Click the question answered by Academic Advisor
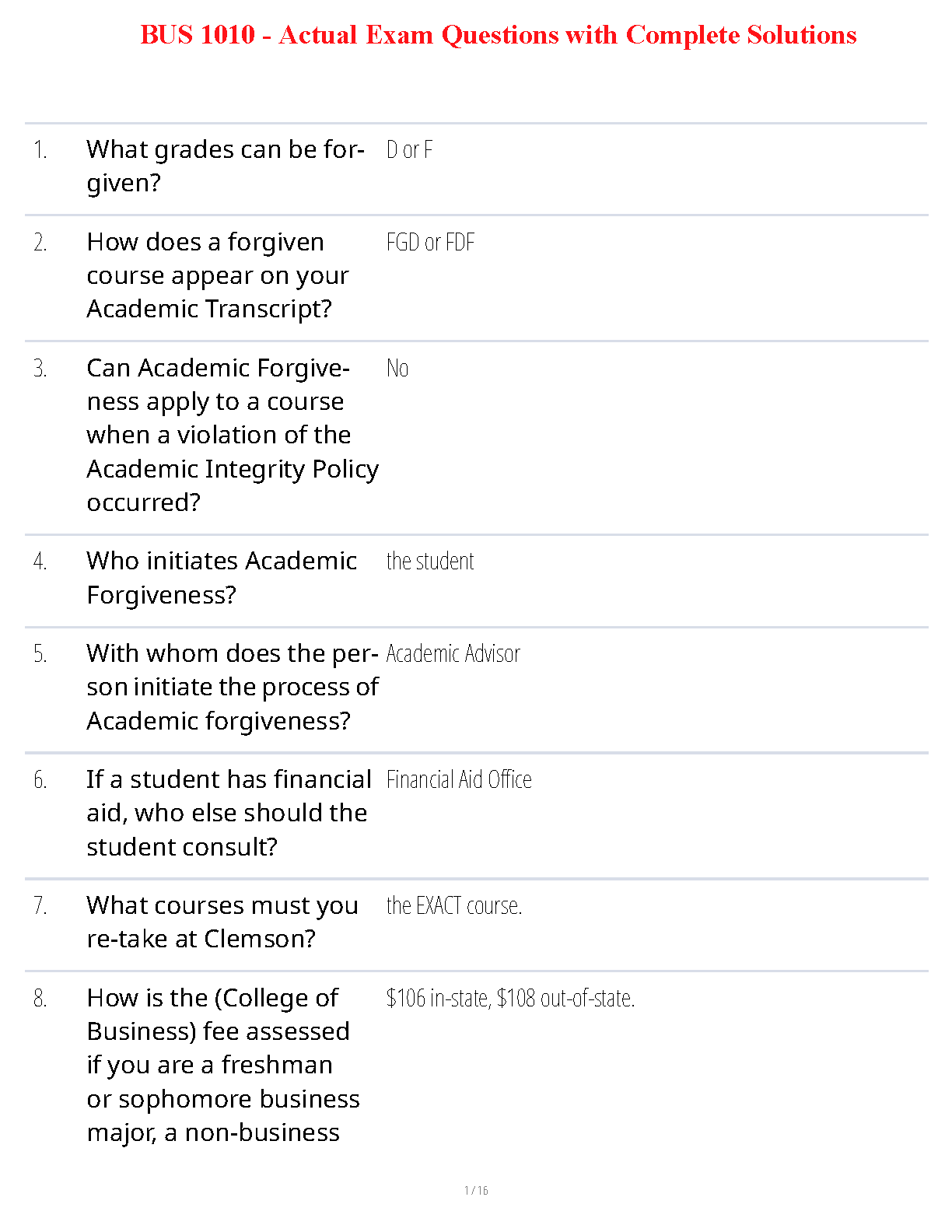This screenshot has width=952, height=1232. coord(232,687)
